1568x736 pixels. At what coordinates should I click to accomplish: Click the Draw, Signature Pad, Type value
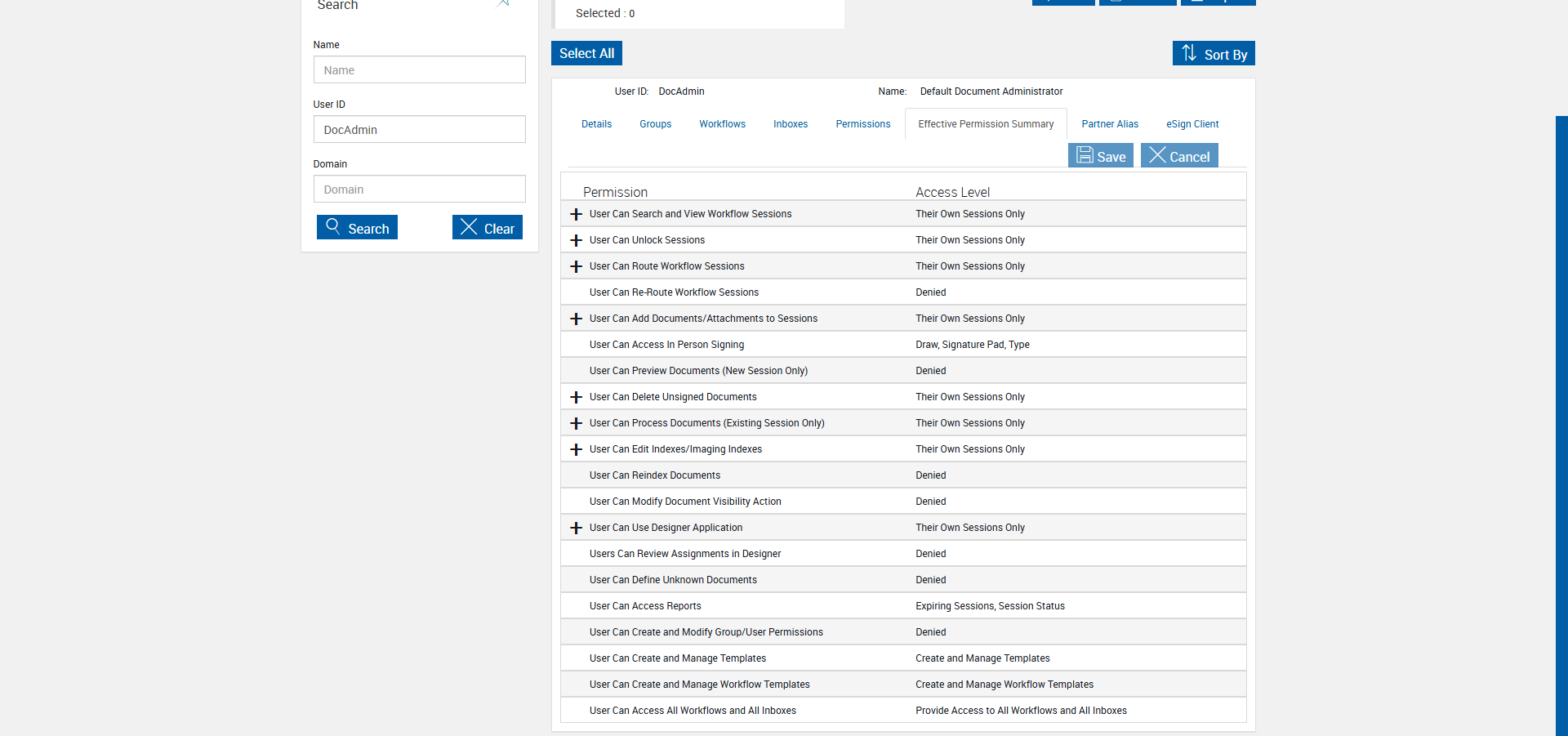click(x=973, y=345)
